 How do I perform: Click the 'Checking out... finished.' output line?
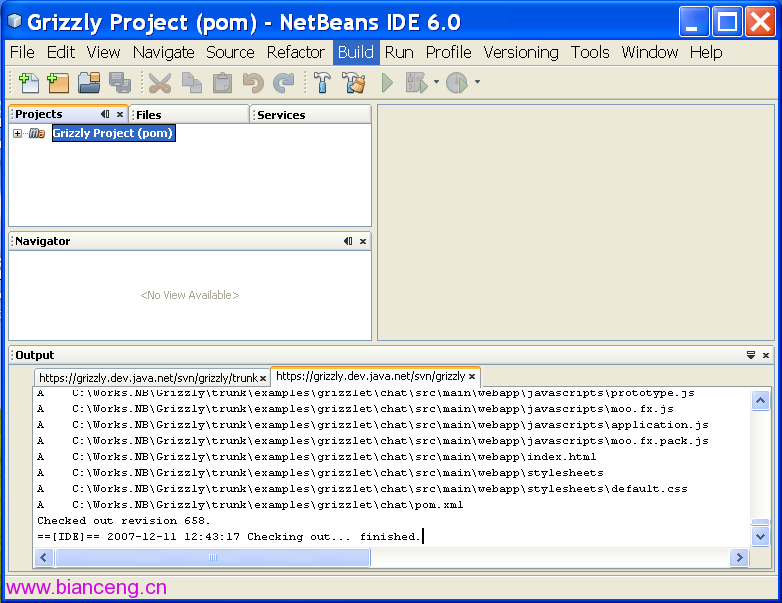pyautogui.click(x=229, y=537)
